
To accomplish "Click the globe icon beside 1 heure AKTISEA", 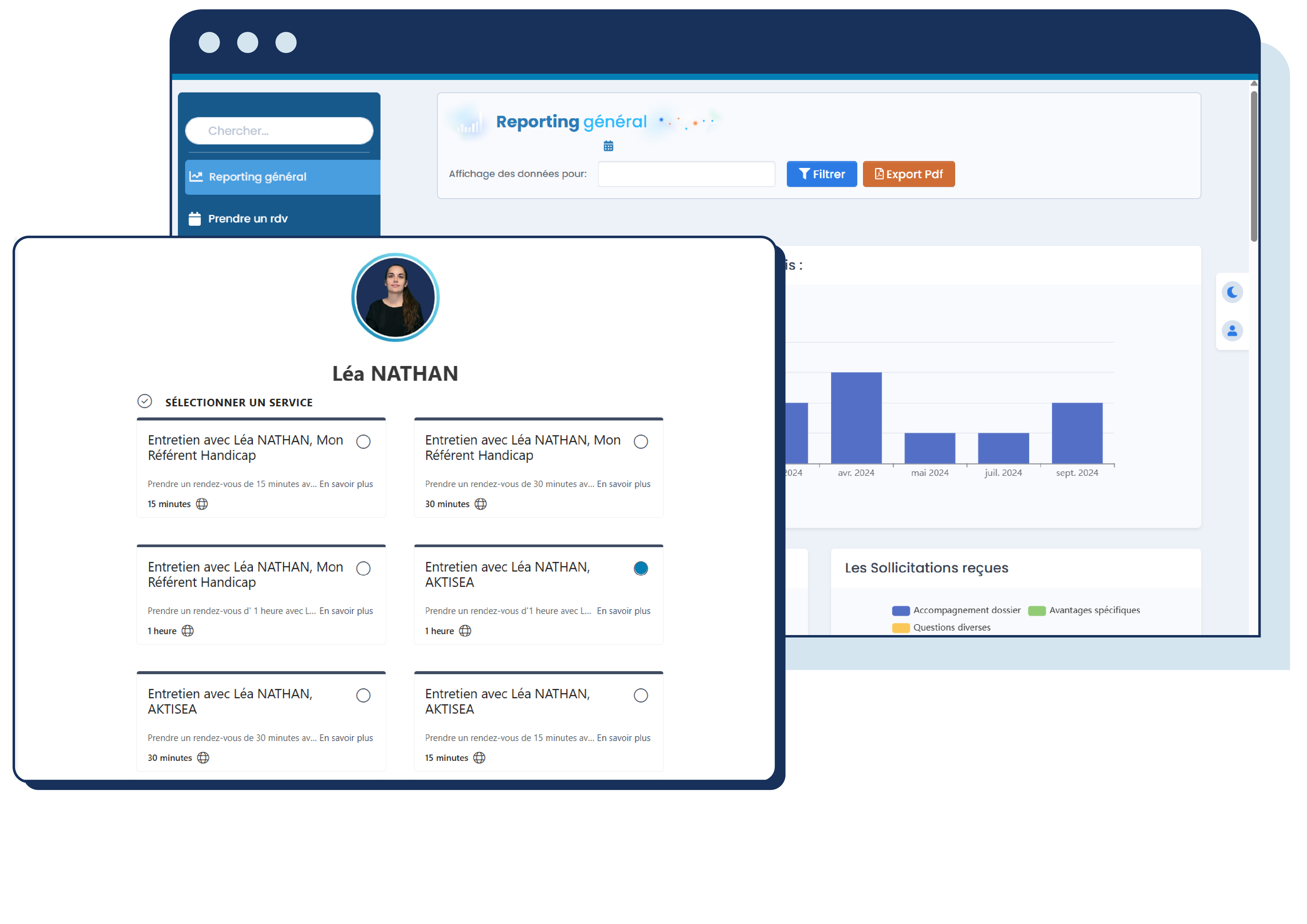I will coord(465,631).
